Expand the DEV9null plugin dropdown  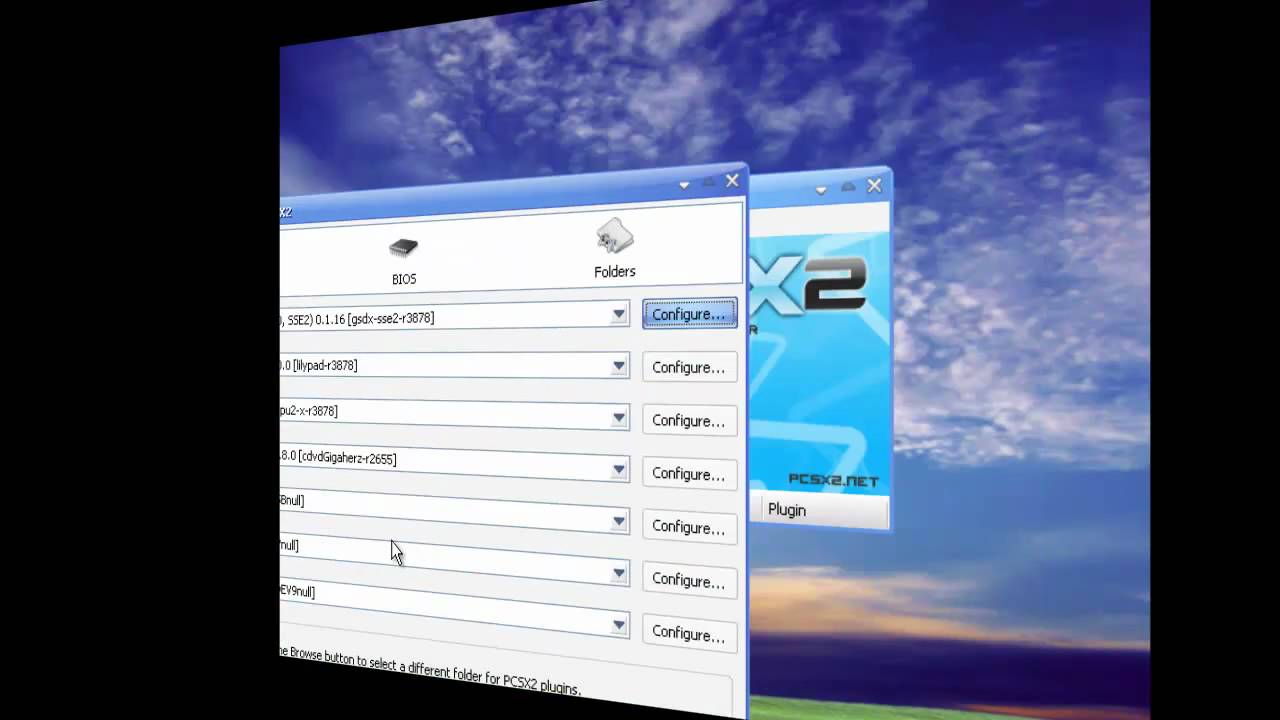tap(619, 626)
